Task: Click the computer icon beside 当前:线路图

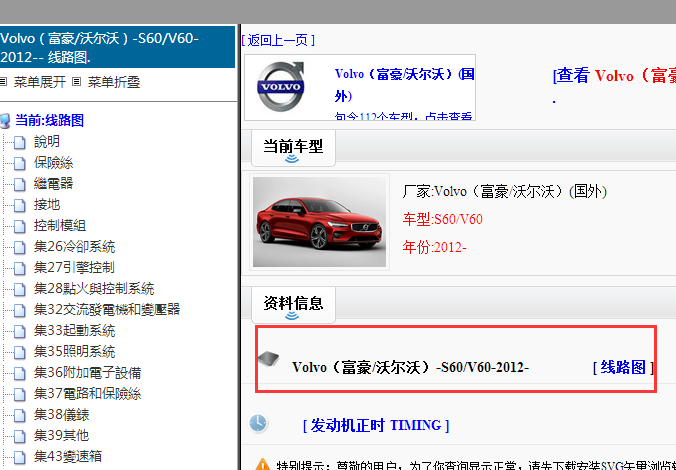Action: [x=5, y=121]
